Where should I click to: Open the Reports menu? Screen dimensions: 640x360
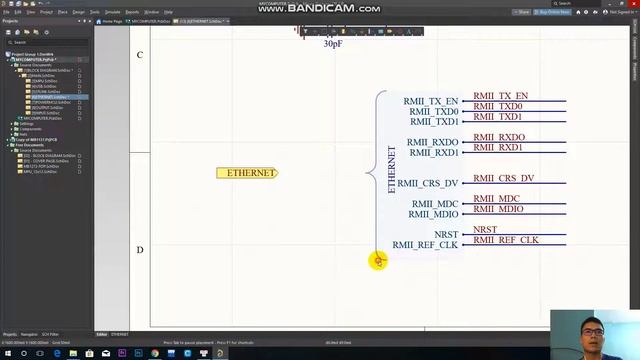(x=132, y=12)
